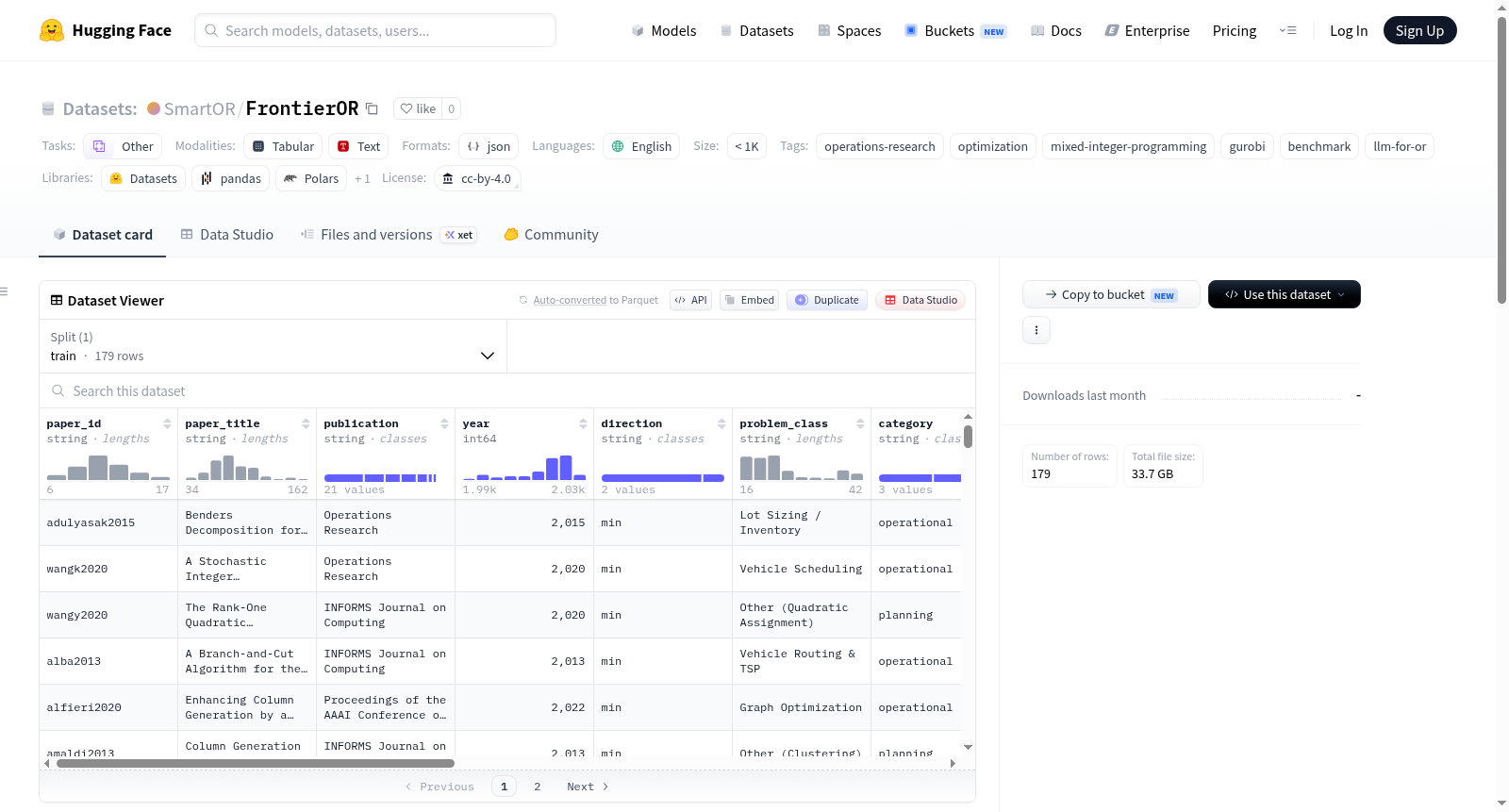Click the table horizontal scrollbar thumb

coord(256,763)
